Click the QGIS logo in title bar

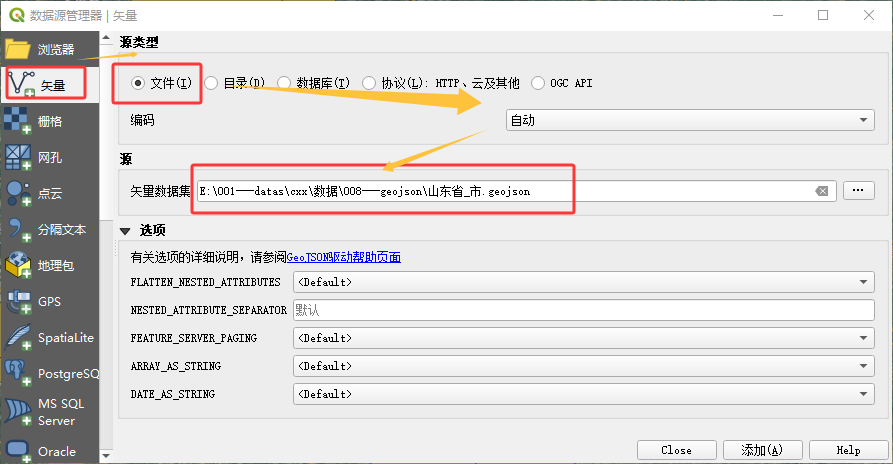point(17,15)
